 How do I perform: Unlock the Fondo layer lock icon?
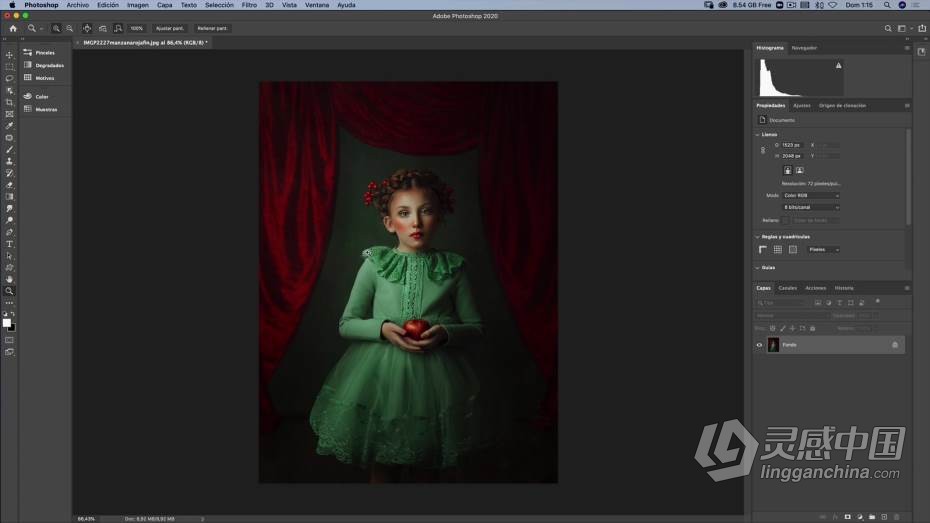click(895, 345)
